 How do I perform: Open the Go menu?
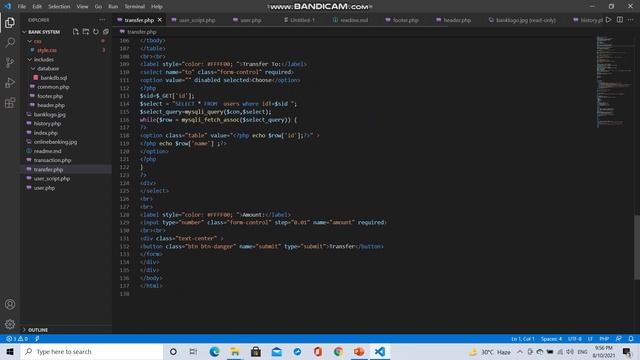[98, 7]
